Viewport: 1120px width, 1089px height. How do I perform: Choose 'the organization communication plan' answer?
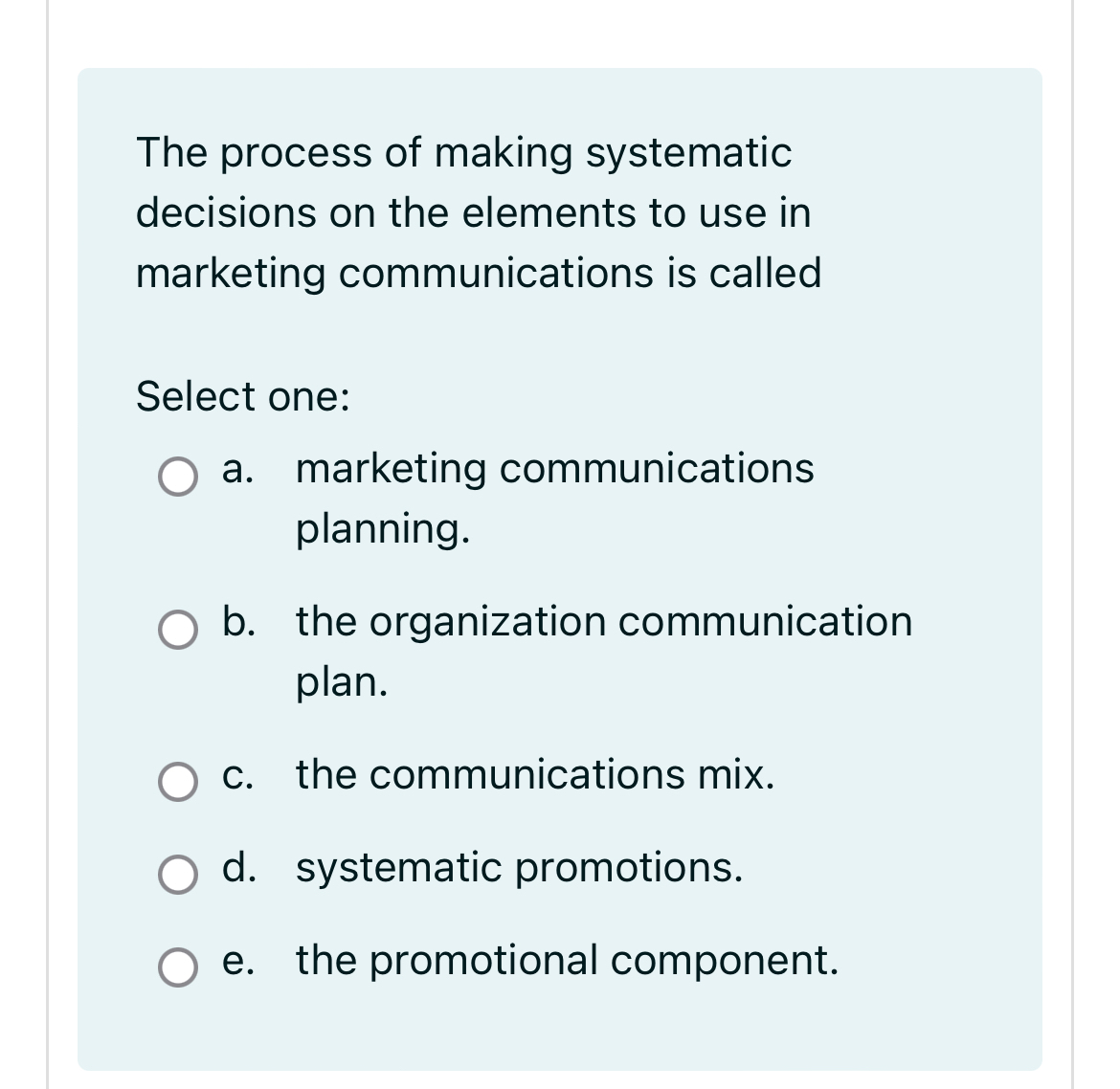pyautogui.click(x=603, y=621)
